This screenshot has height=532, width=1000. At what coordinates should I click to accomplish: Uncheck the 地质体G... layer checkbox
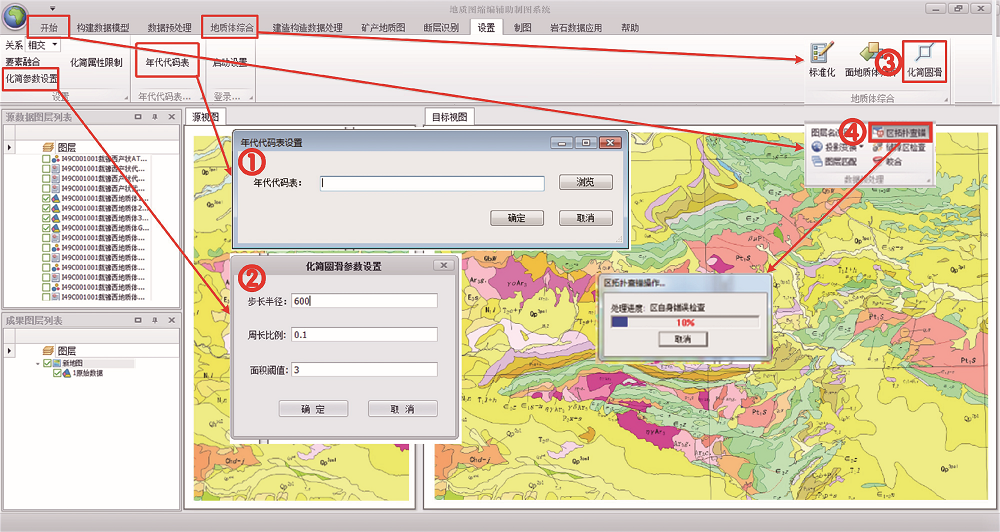coord(46,228)
